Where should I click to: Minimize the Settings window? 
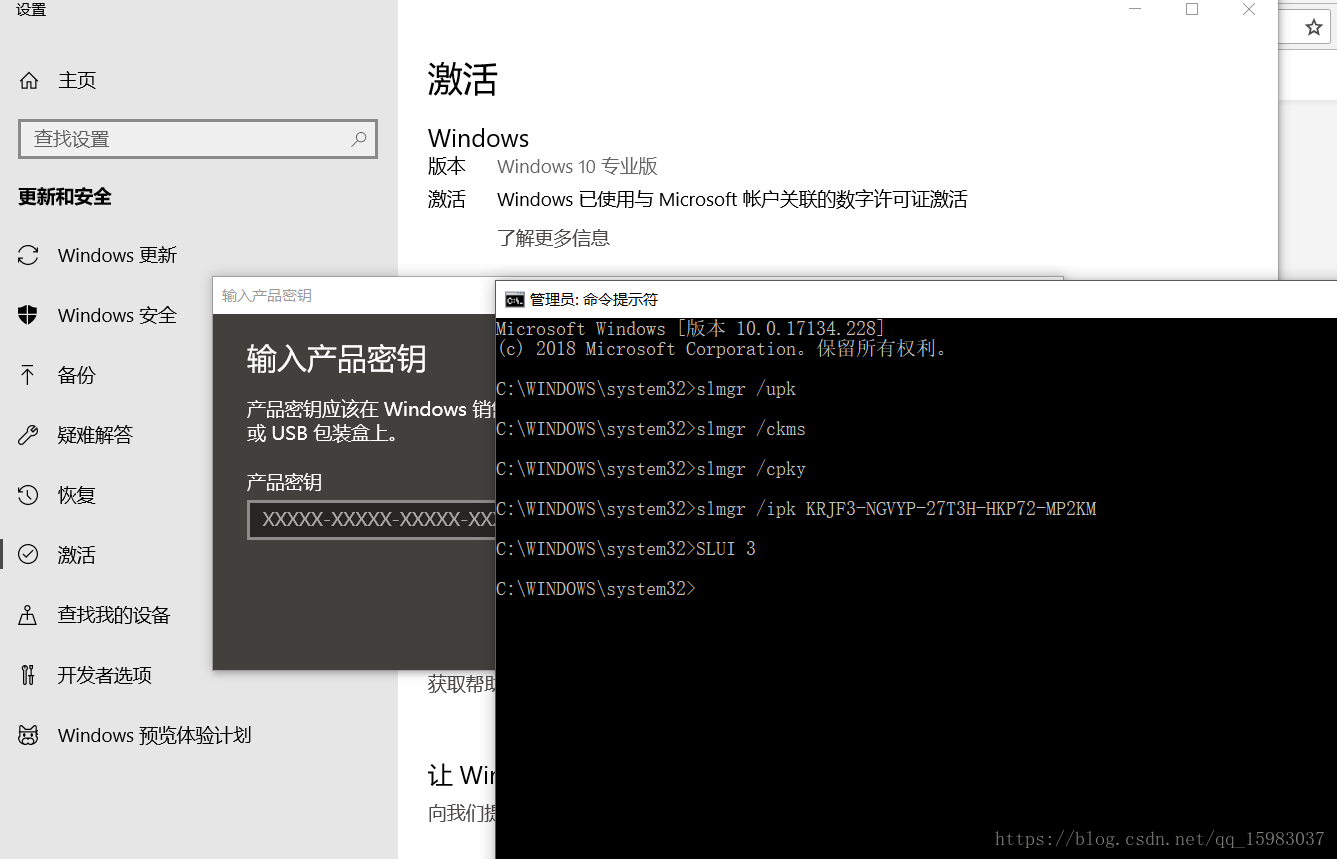coord(1135,10)
